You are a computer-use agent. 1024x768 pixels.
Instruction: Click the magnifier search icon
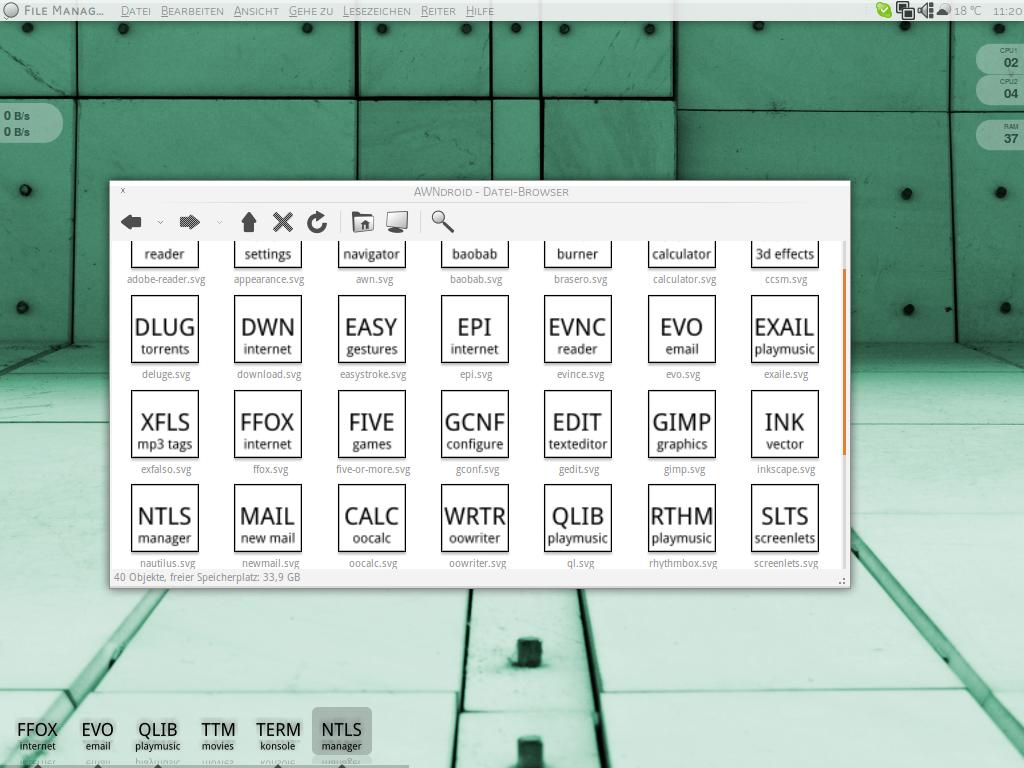coord(442,222)
